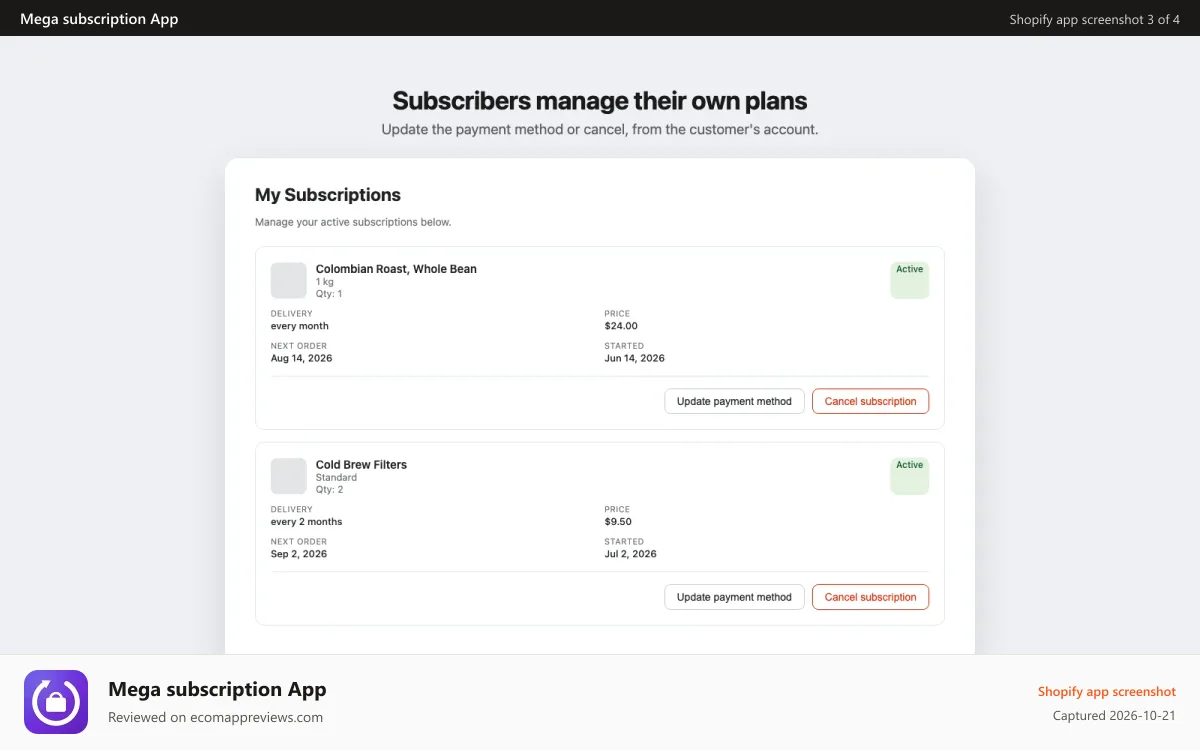Viewport: 1200px width, 750px height.
Task: Click the $9.50 price value
Action: [x=618, y=522]
